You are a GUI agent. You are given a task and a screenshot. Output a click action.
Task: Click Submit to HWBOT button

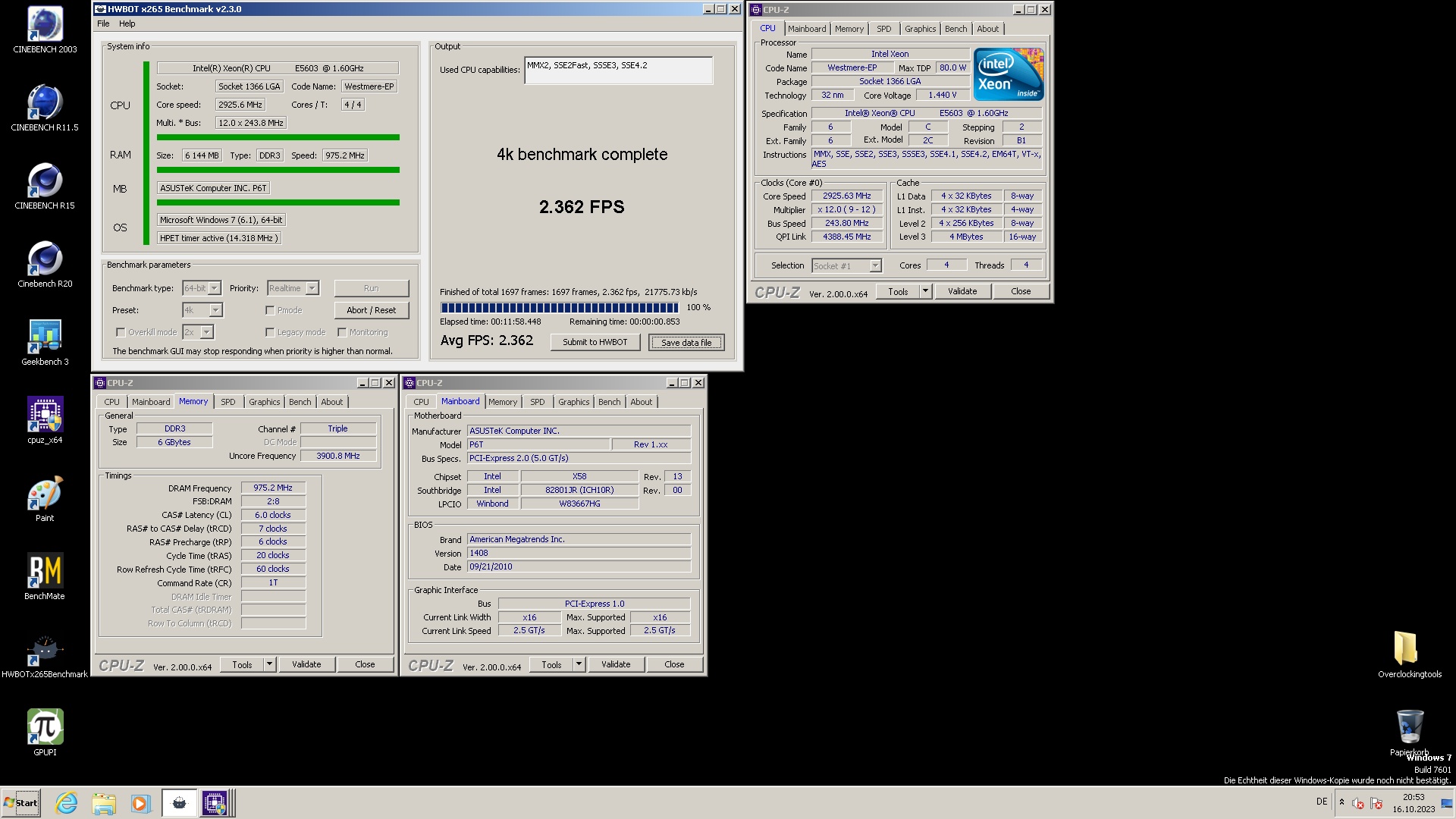pos(595,342)
